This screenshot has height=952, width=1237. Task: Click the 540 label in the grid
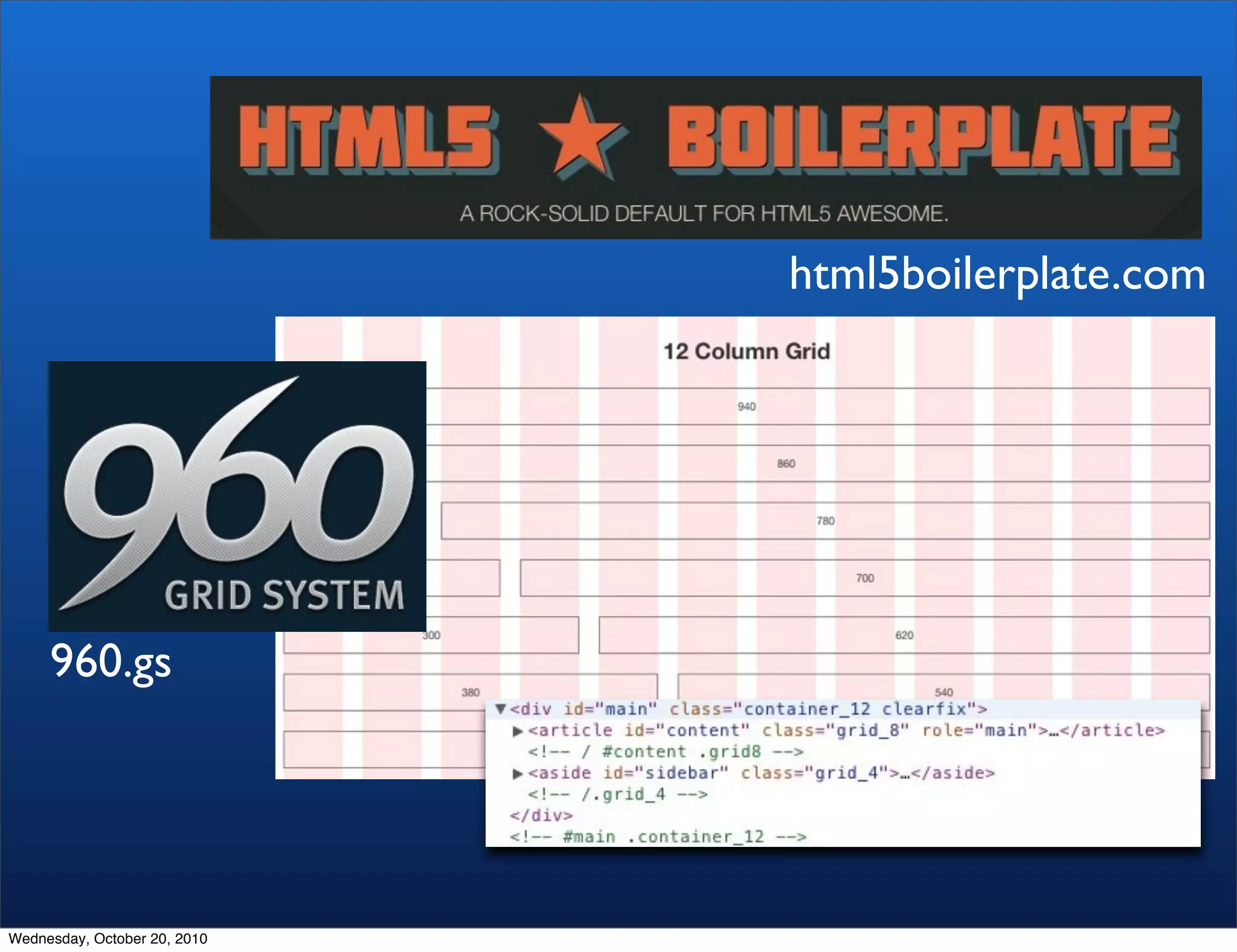[x=944, y=692]
